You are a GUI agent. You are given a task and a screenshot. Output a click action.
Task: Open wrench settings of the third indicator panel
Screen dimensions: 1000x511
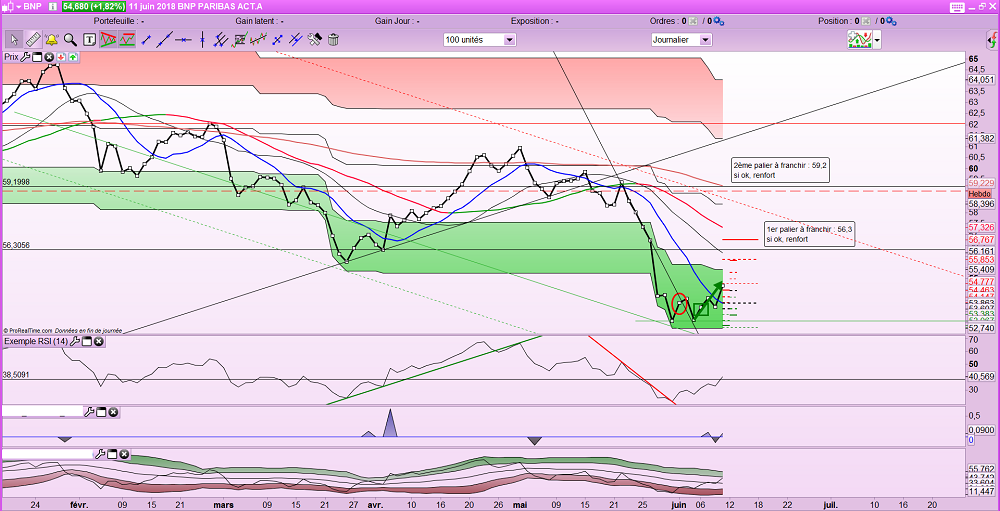(89, 412)
